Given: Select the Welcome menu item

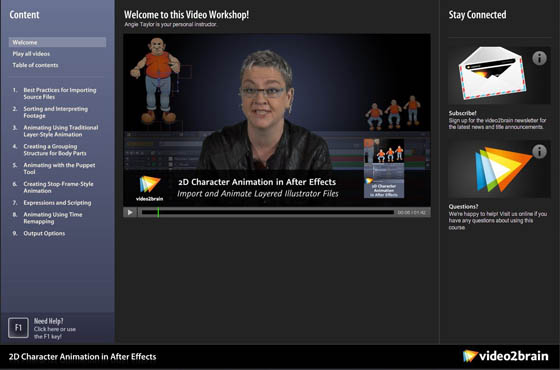Looking at the screenshot, I should coord(57,42).
